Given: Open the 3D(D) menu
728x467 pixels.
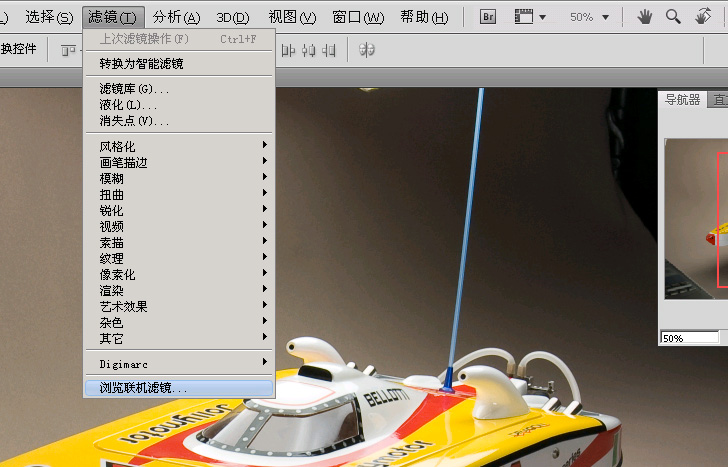Looking at the screenshot, I should [x=233, y=18].
